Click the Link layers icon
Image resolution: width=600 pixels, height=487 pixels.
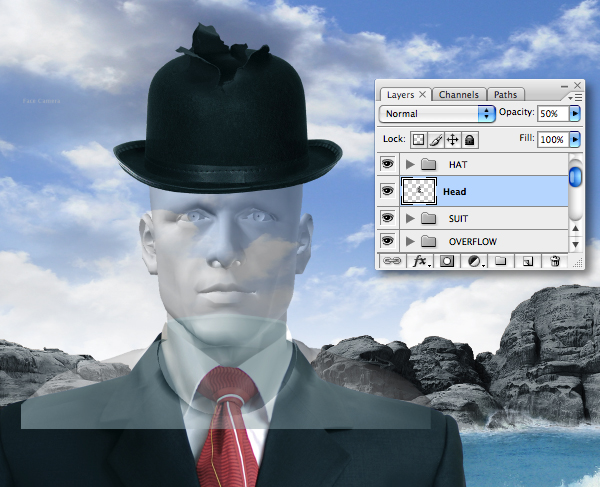tap(392, 261)
